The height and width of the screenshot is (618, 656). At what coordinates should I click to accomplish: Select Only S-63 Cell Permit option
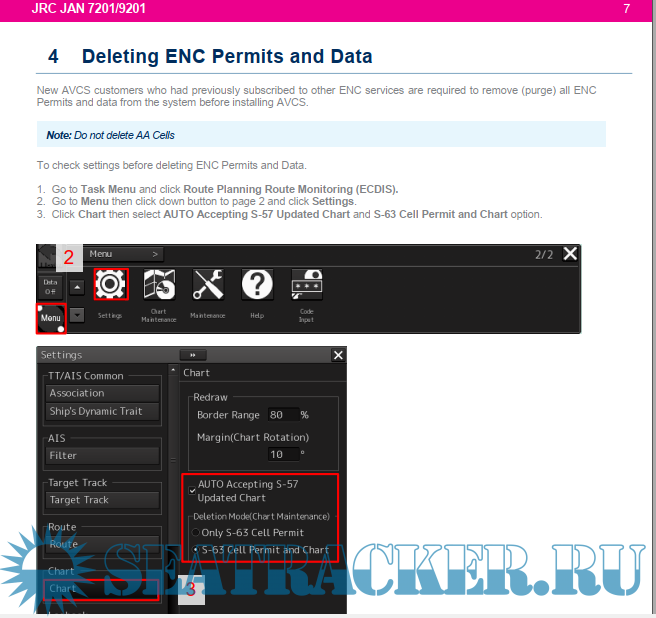click(x=195, y=532)
